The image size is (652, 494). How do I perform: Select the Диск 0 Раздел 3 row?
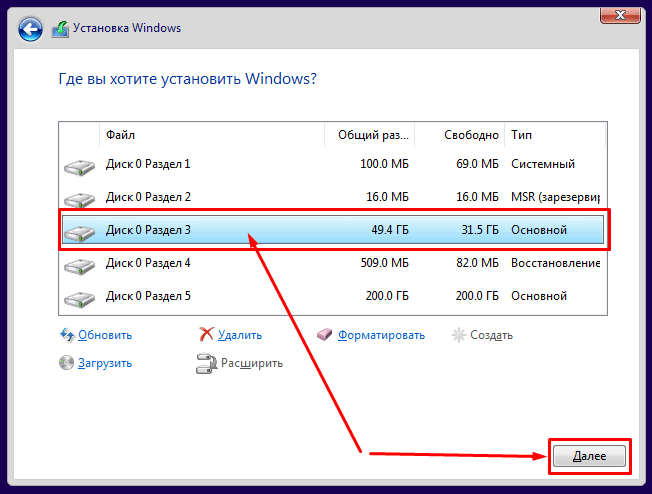(332, 230)
